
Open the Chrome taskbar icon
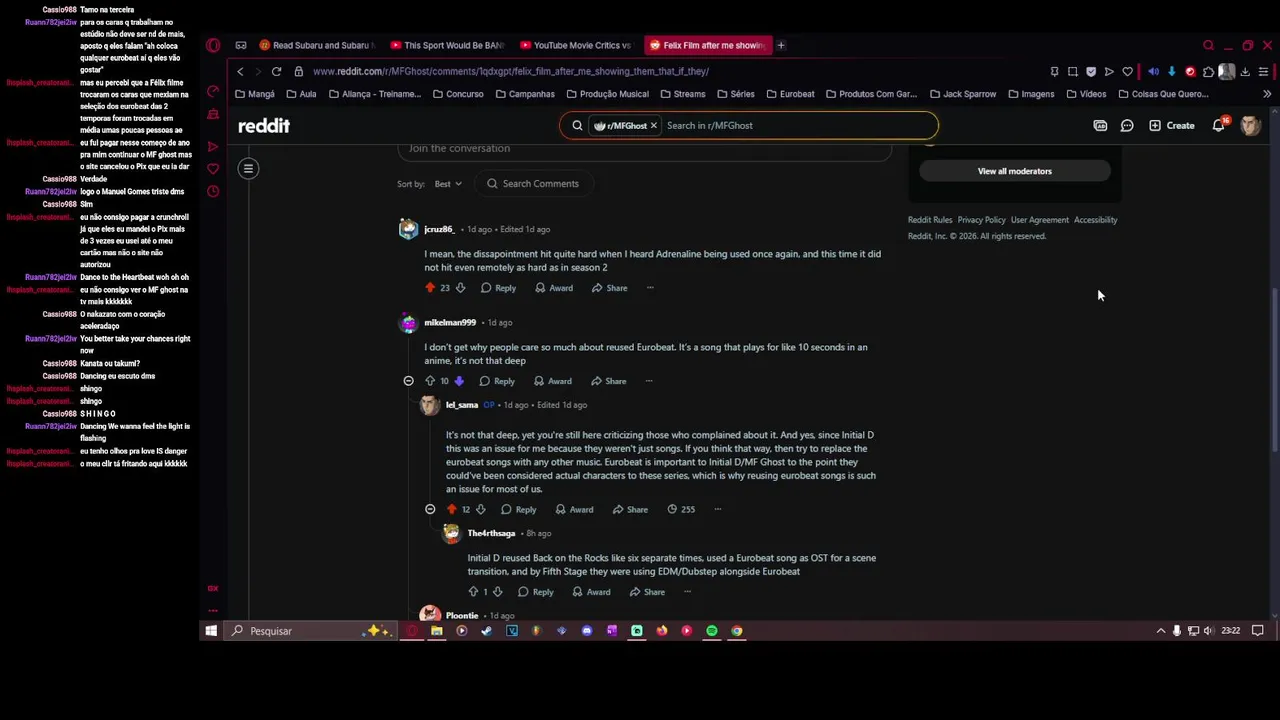736,631
